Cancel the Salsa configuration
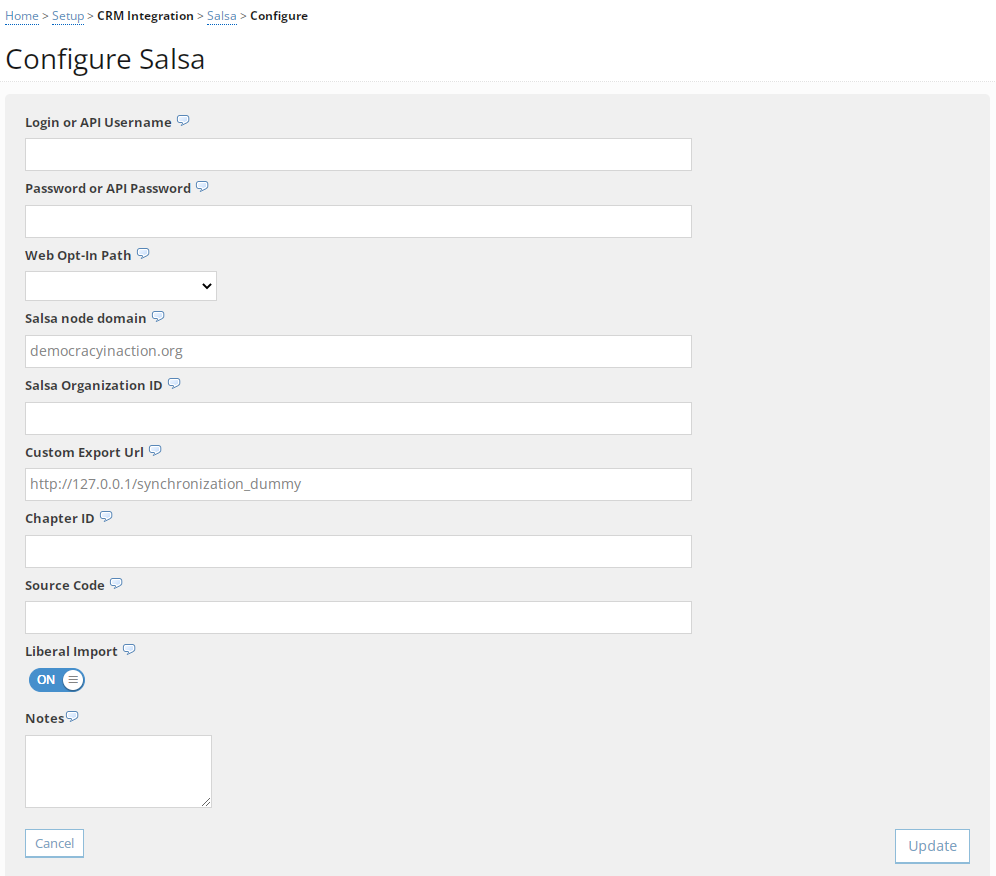Image resolution: width=996 pixels, height=876 pixels. click(54, 843)
